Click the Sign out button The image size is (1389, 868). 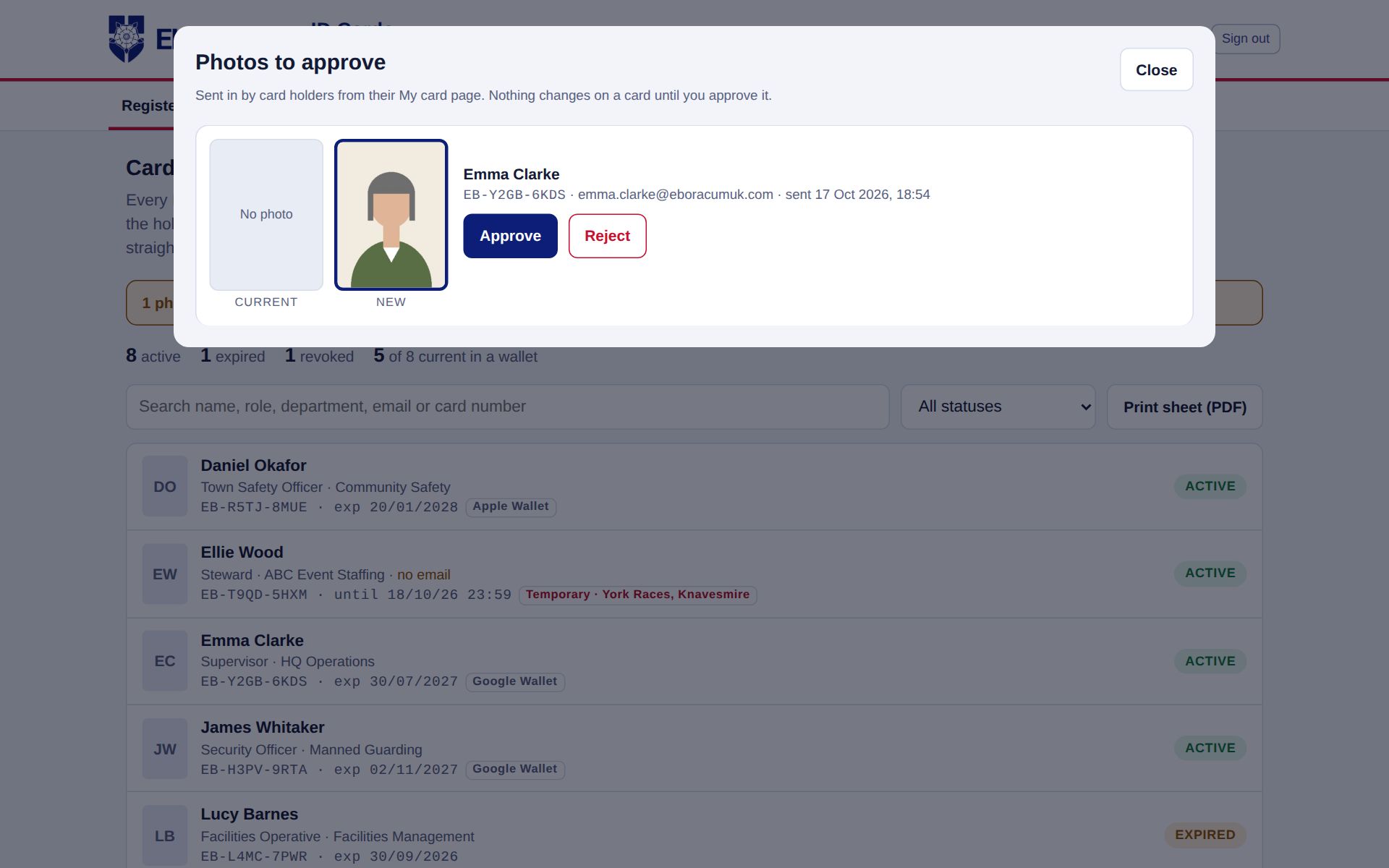pyautogui.click(x=1245, y=38)
